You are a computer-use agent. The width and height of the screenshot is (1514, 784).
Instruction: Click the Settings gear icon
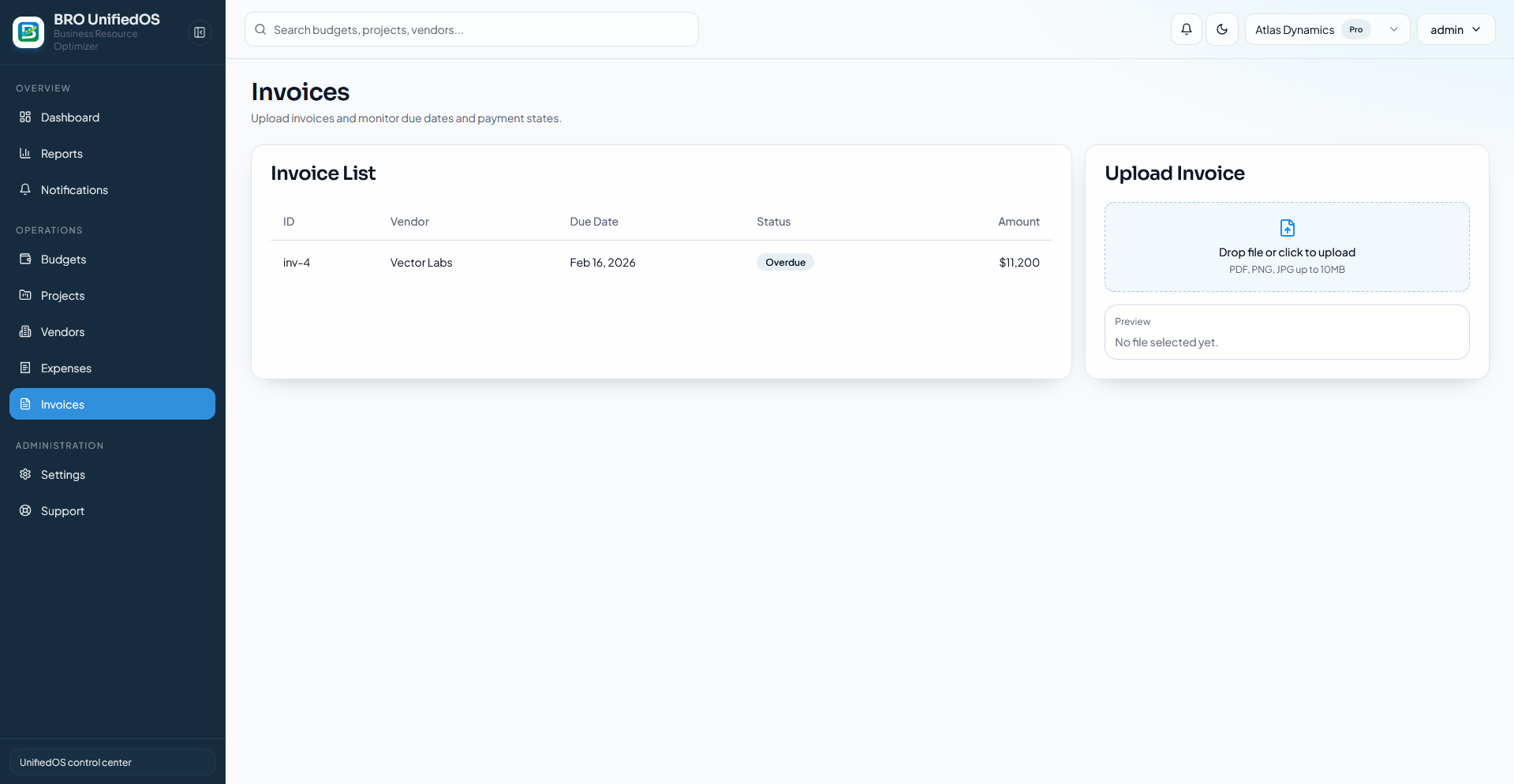coord(25,475)
